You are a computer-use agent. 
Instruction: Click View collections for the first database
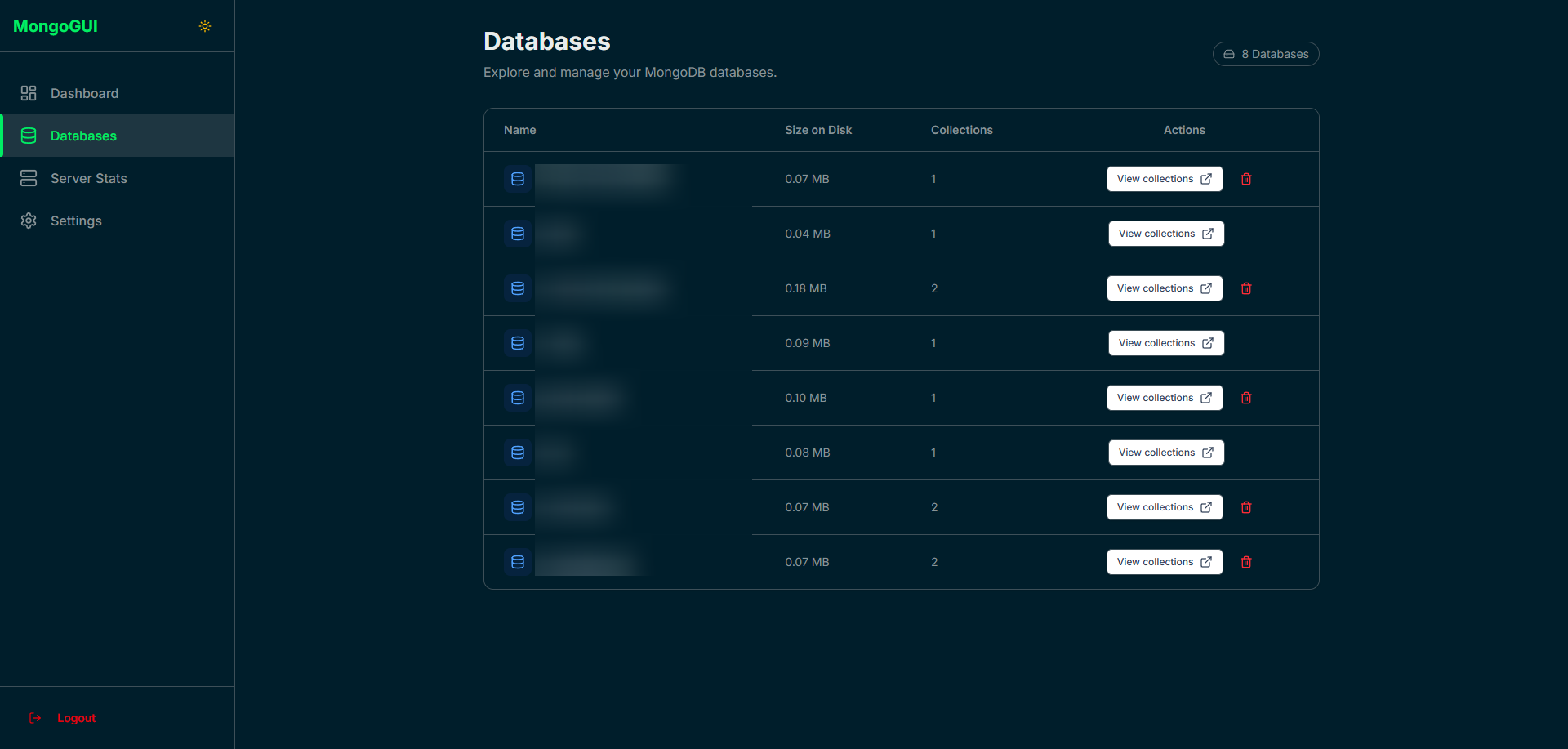tap(1164, 179)
